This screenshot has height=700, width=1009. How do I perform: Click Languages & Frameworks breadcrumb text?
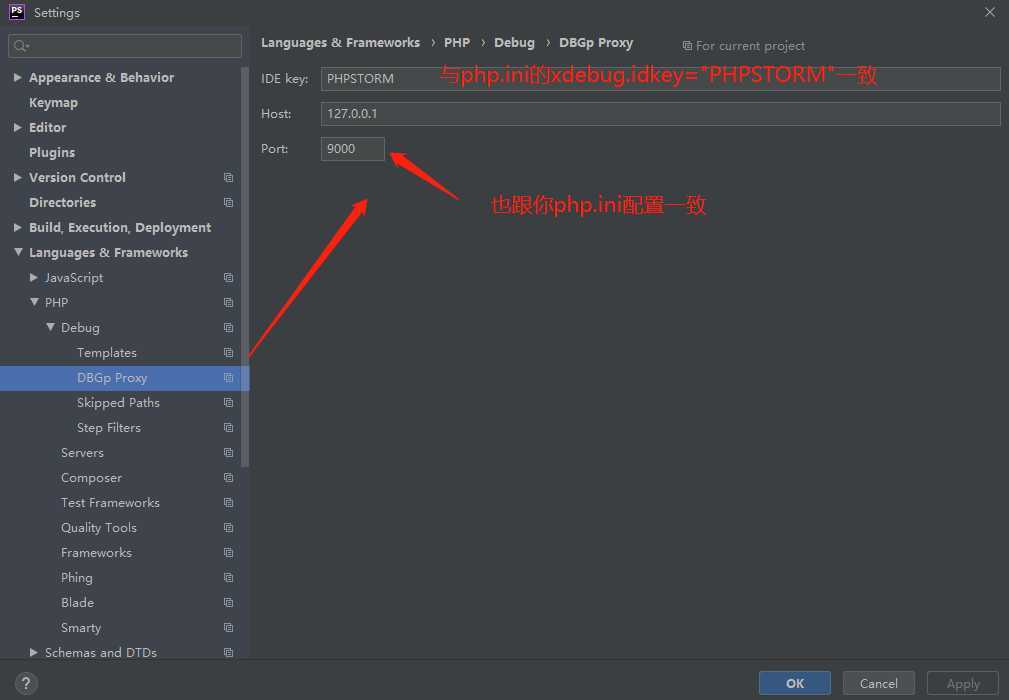pos(340,42)
